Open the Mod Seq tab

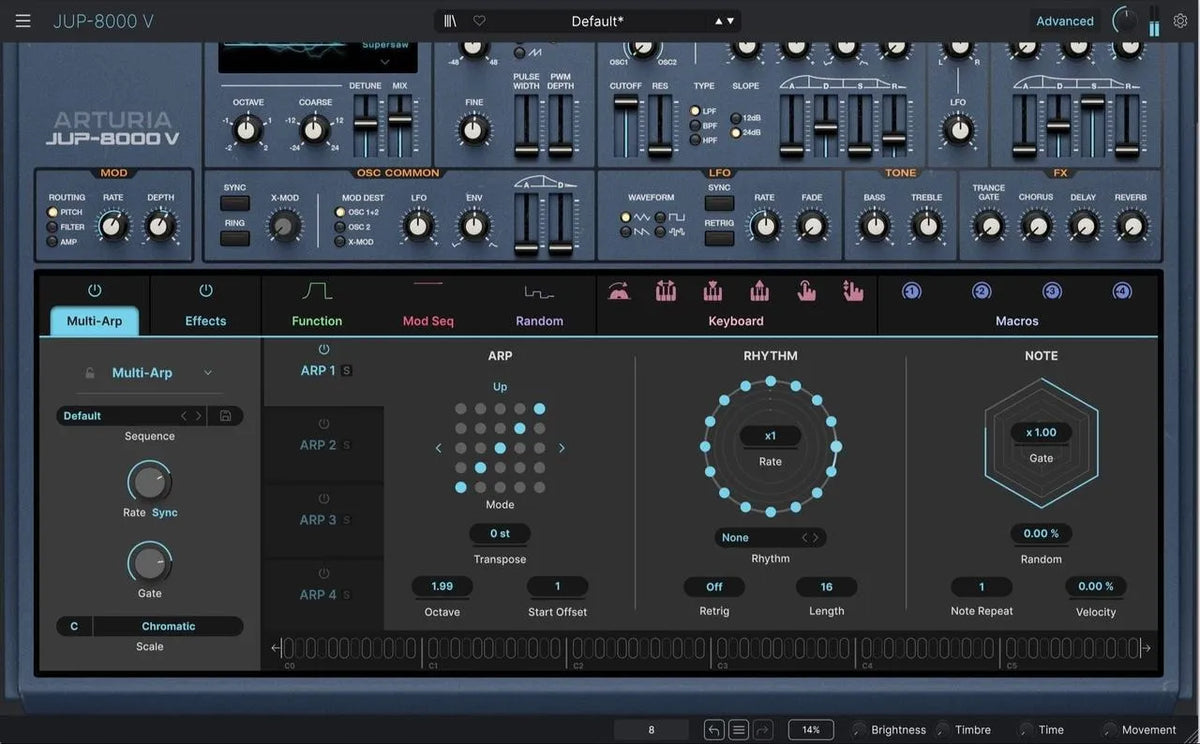click(x=429, y=320)
